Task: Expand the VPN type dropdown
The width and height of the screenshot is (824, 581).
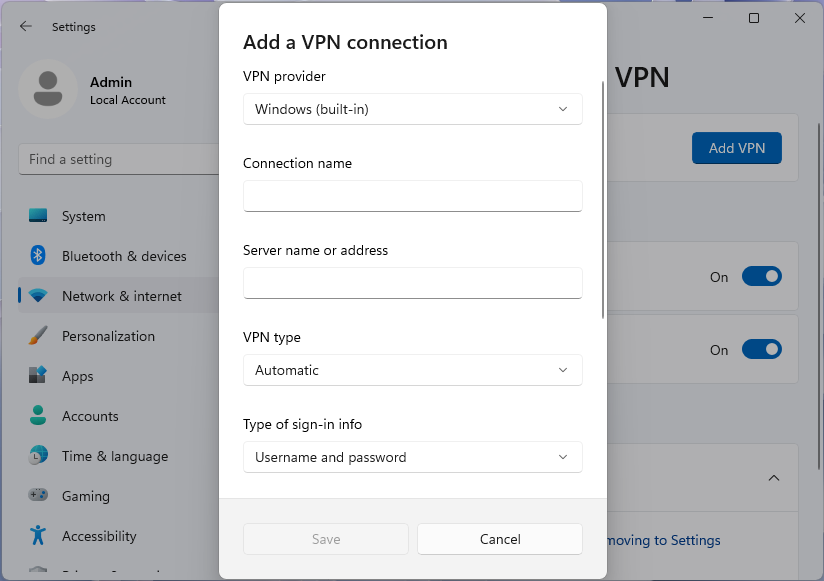Action: tap(412, 370)
